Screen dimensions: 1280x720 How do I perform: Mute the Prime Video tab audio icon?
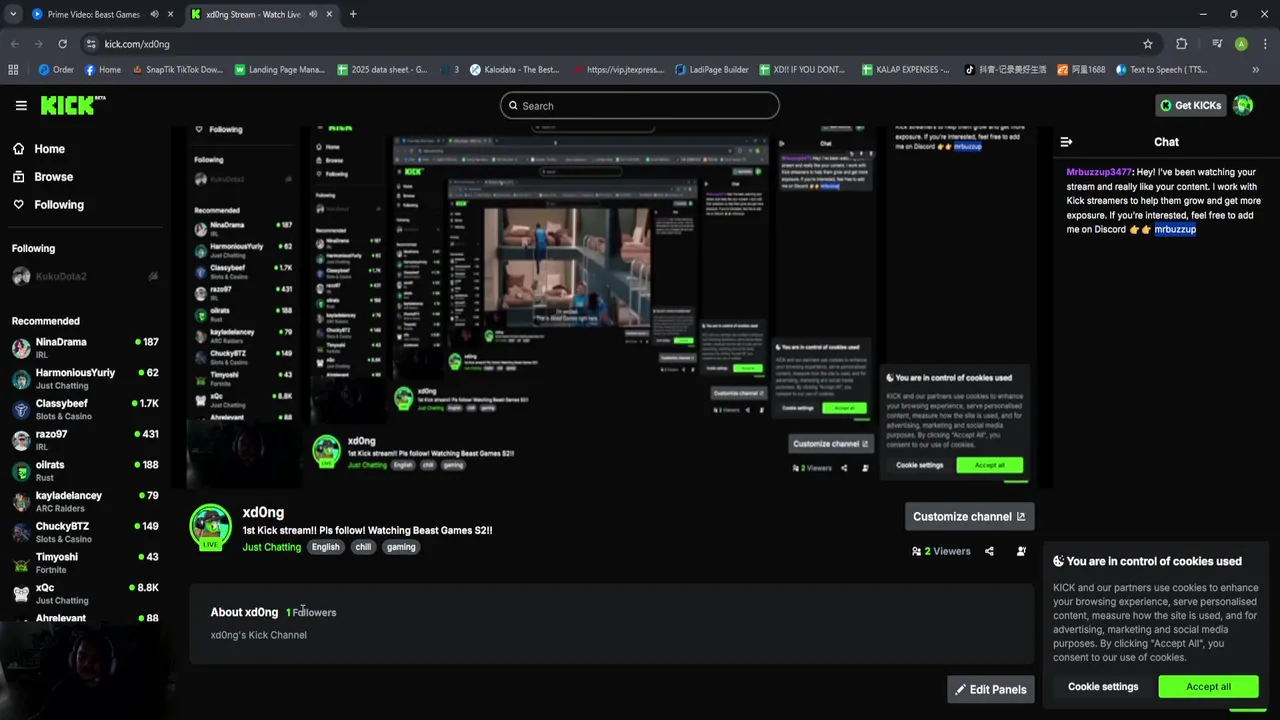point(154,14)
